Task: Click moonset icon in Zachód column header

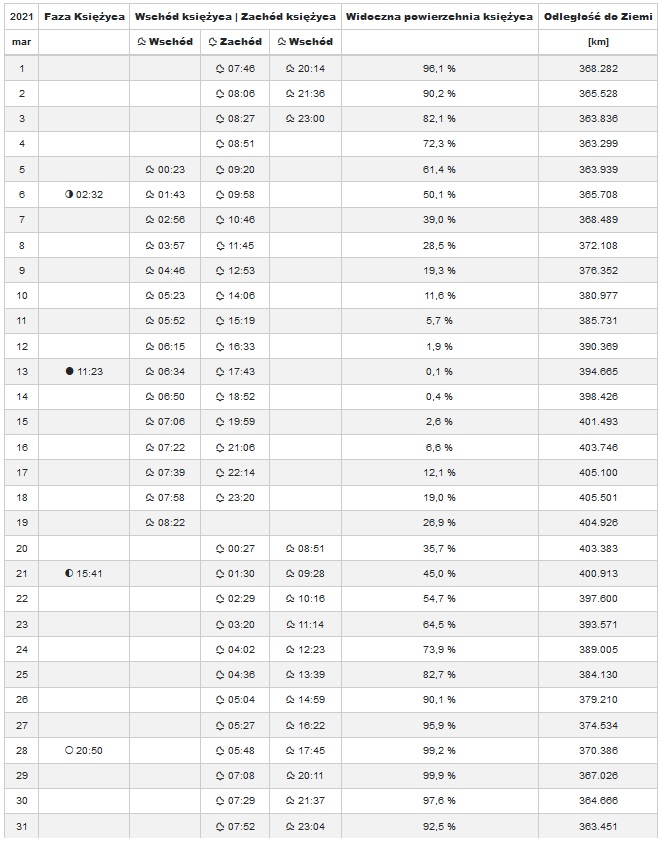Action: pyautogui.click(x=213, y=42)
